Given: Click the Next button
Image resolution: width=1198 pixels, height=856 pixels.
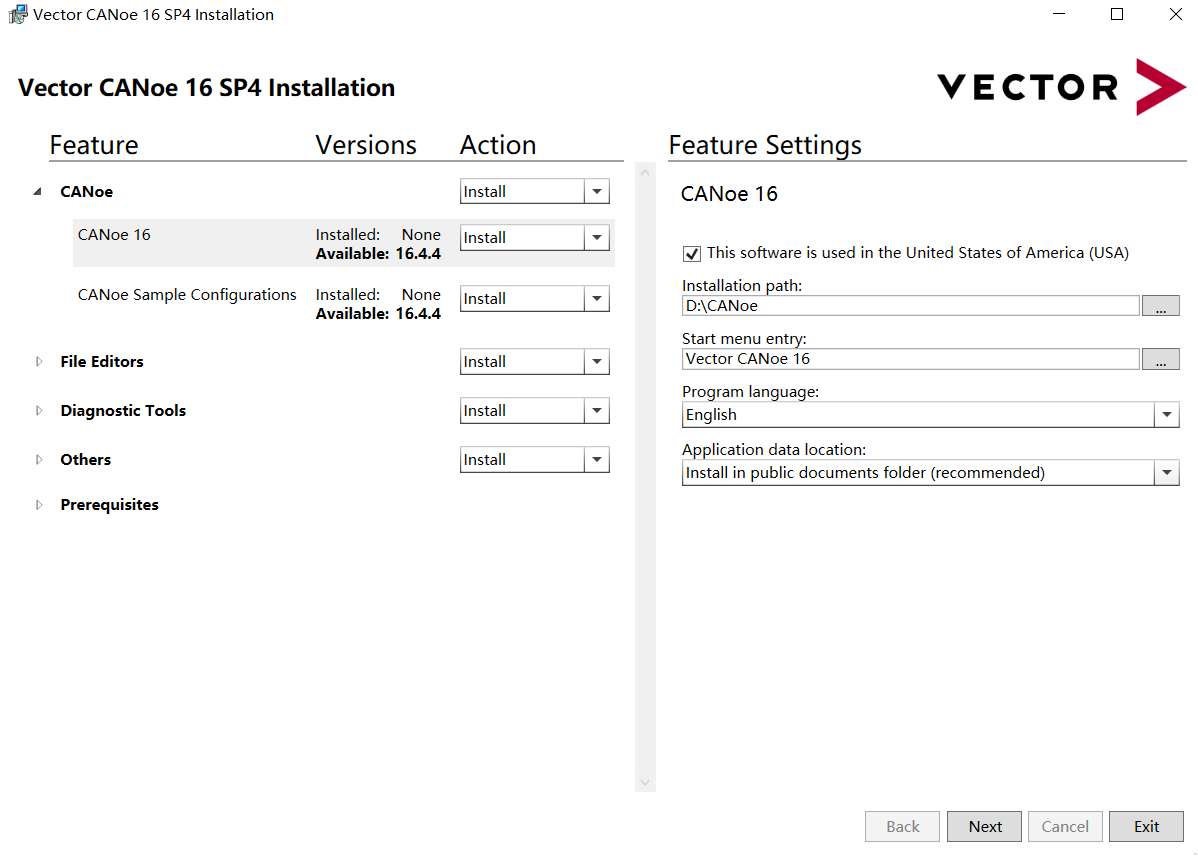Looking at the screenshot, I should tap(984, 827).
